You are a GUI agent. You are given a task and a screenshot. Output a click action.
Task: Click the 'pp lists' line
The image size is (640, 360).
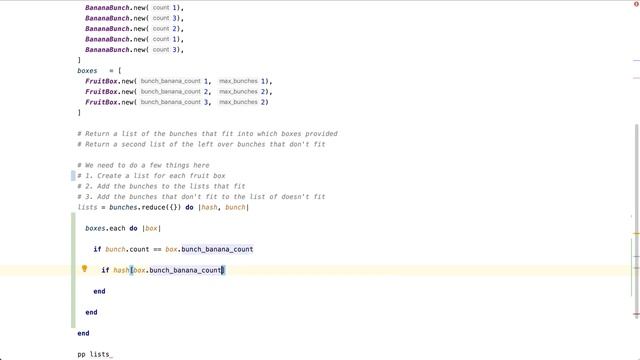click(94, 354)
